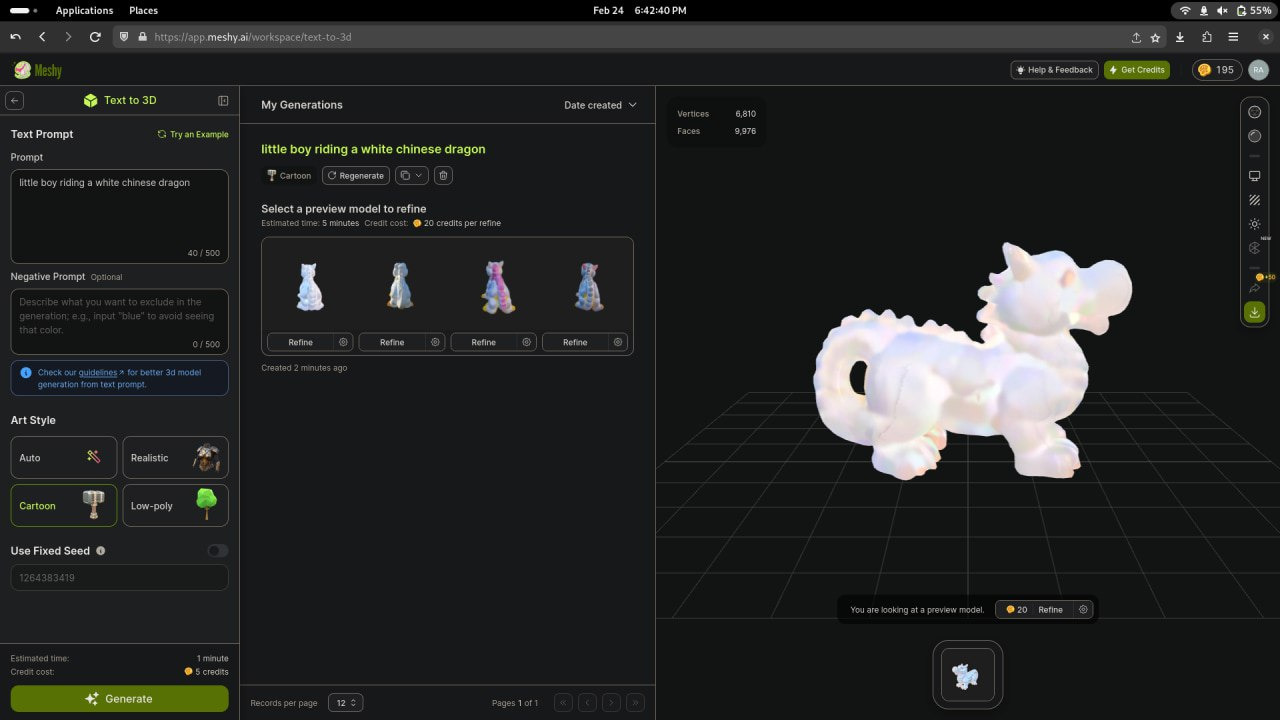Refine the fourth preview model
Screen dimensions: 1280x720
tap(575, 342)
